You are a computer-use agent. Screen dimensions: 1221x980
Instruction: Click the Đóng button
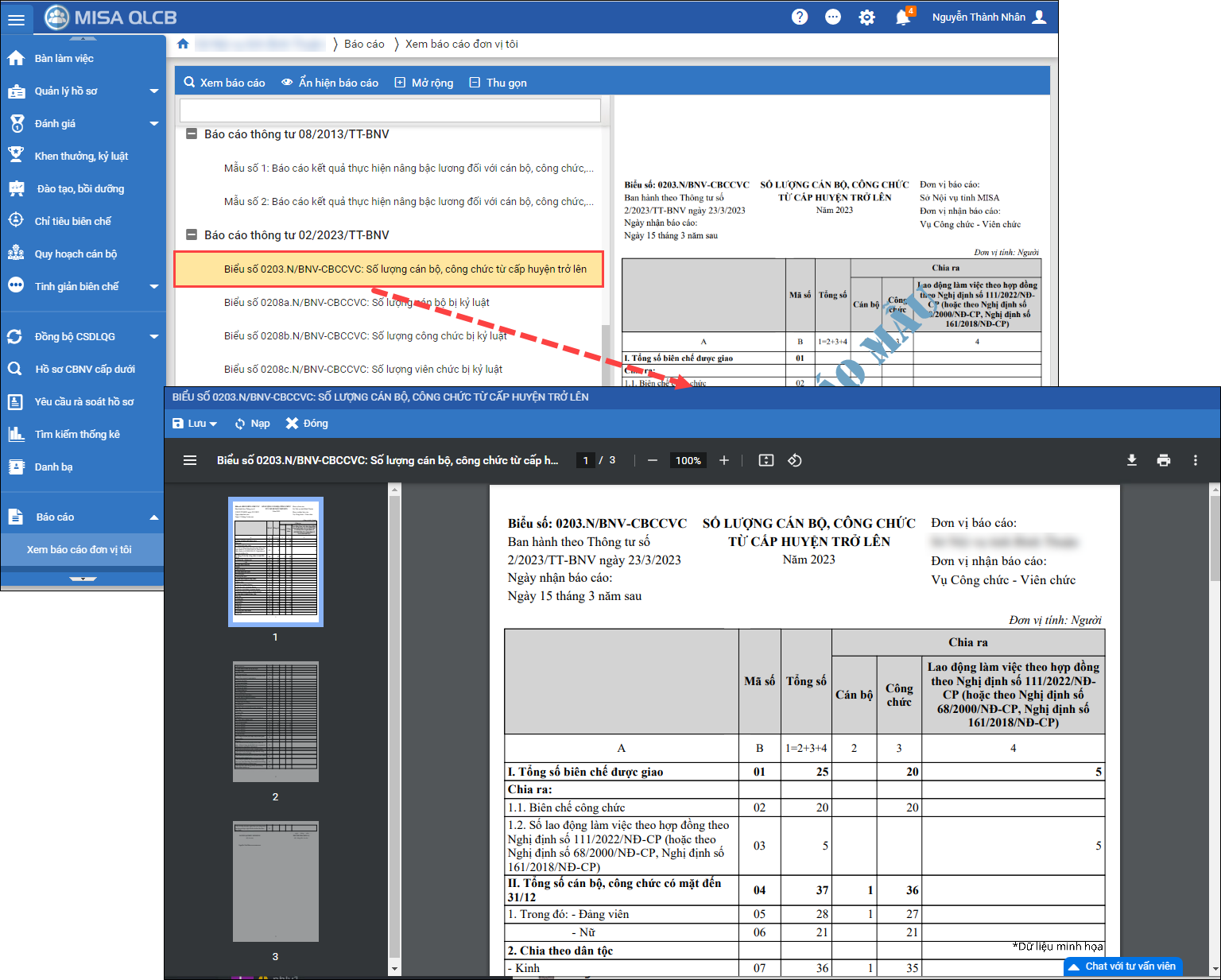307,424
